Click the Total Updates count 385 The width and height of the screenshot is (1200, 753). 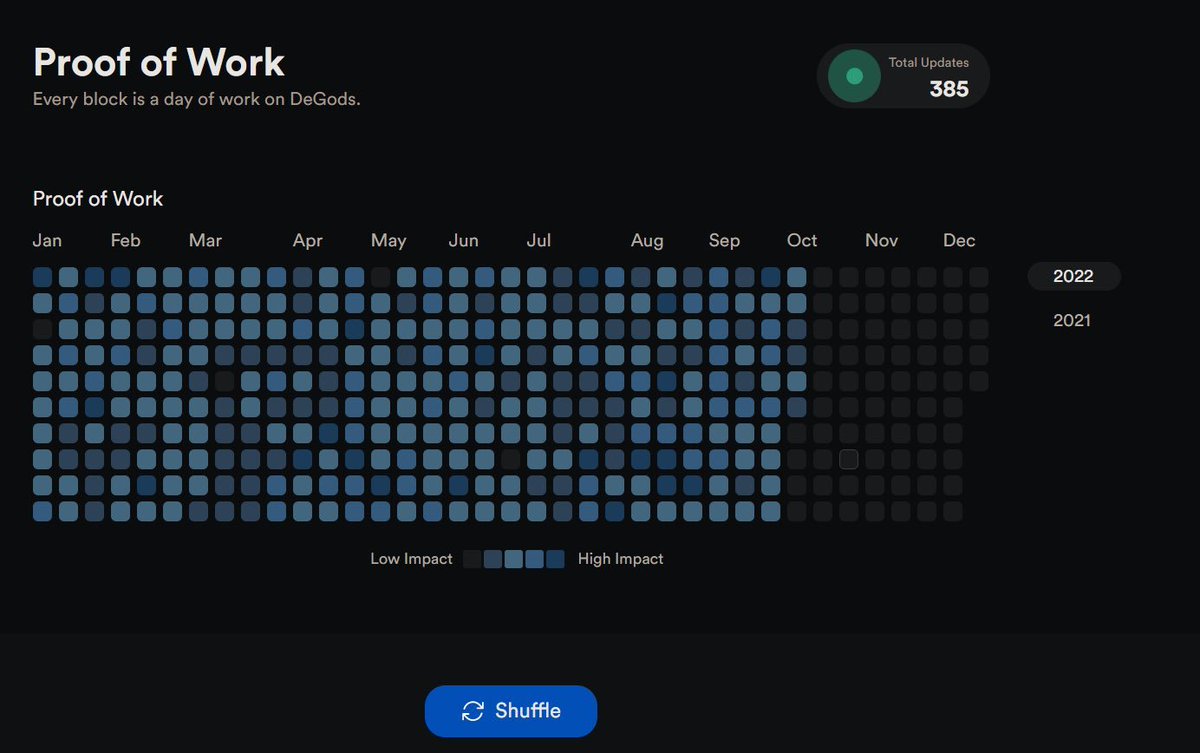pos(949,89)
